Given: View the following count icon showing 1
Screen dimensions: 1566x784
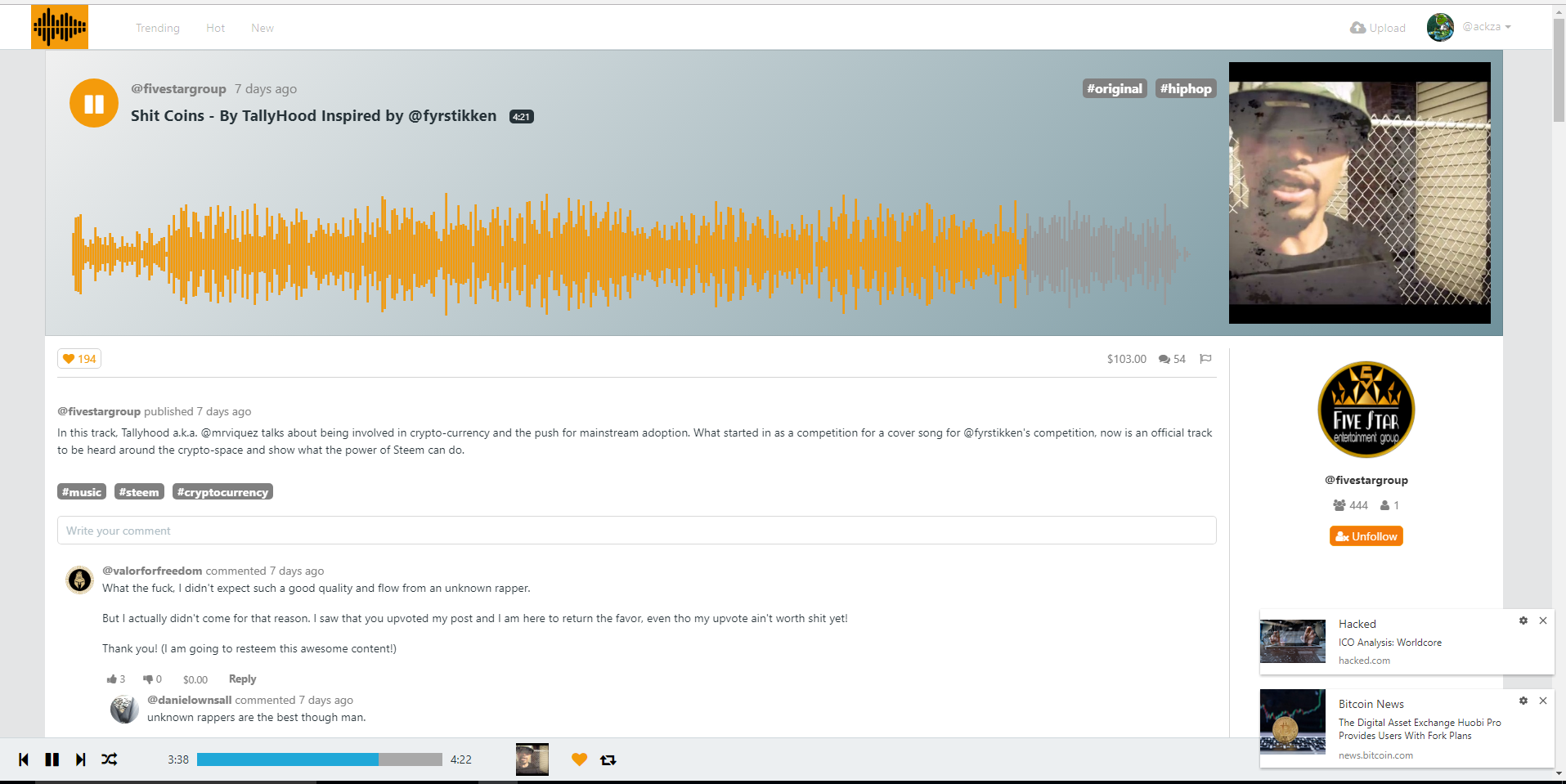Looking at the screenshot, I should pos(1390,505).
